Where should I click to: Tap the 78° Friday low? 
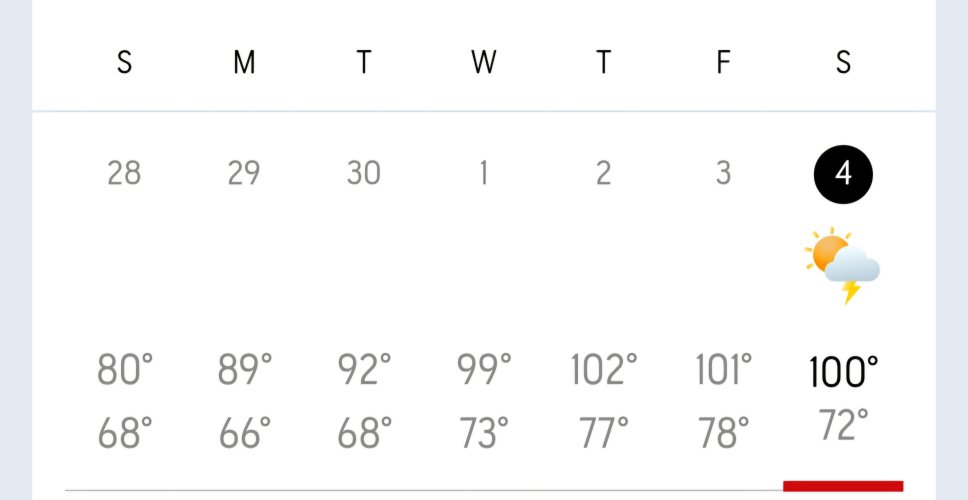tap(724, 433)
